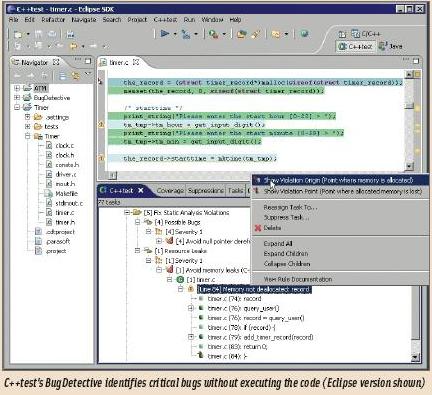Expand the ATM project in Navigator

tap(17, 88)
